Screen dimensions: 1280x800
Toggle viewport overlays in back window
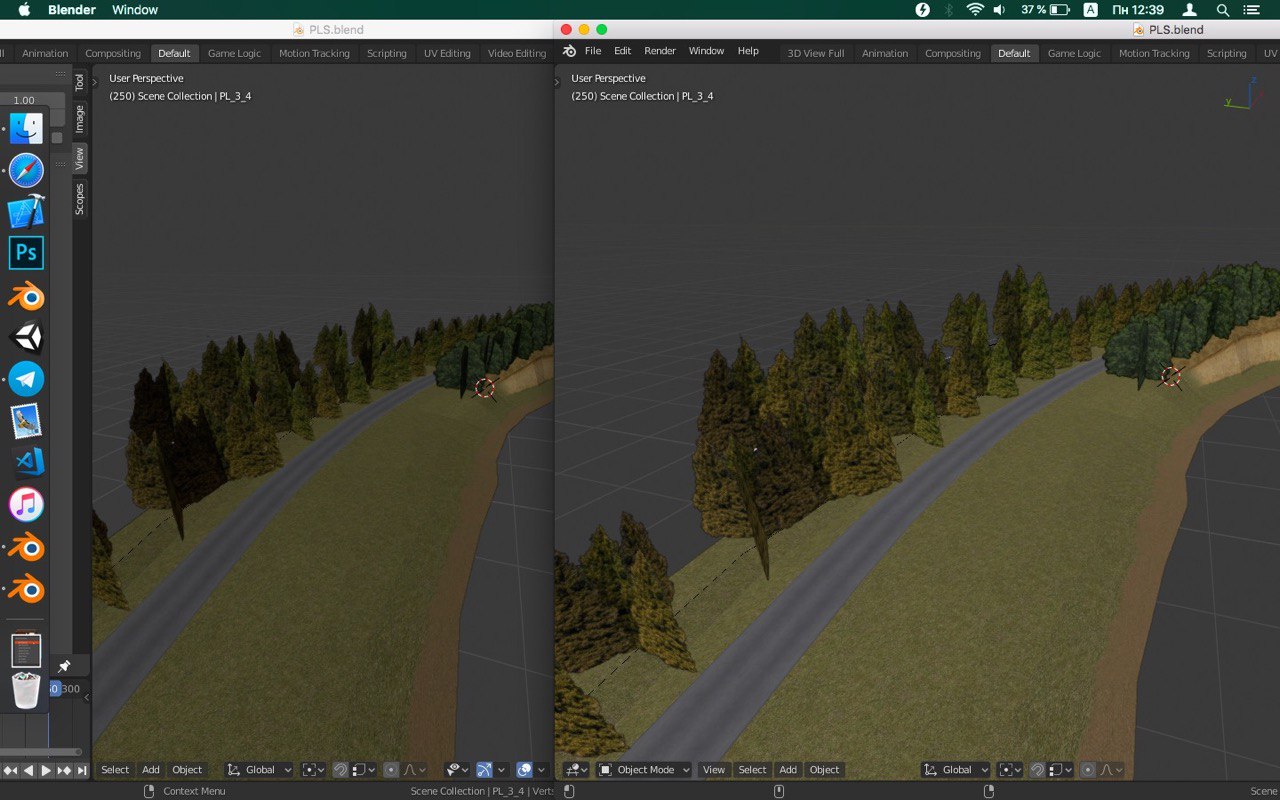pos(524,770)
